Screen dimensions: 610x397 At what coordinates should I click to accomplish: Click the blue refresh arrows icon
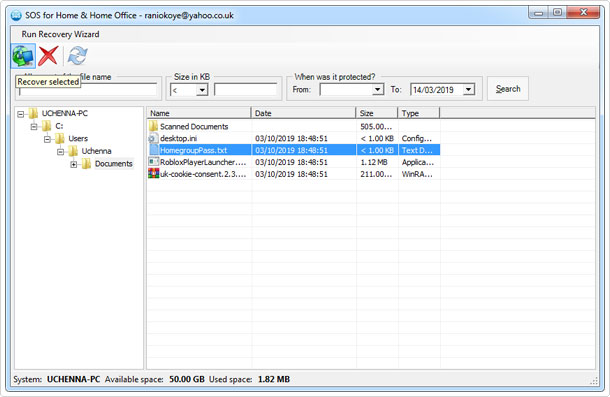(77, 56)
